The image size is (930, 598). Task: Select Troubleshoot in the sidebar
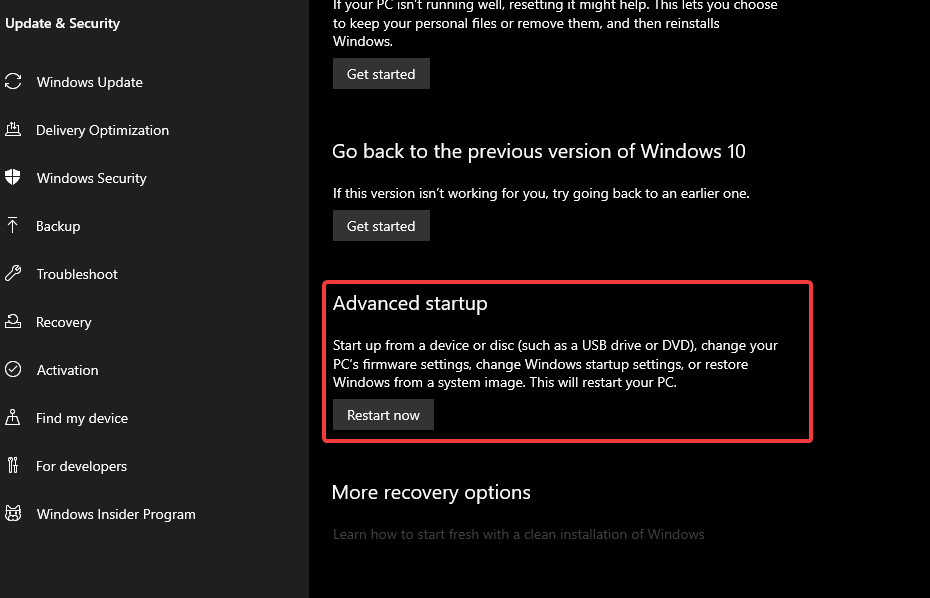pyautogui.click(x=77, y=274)
